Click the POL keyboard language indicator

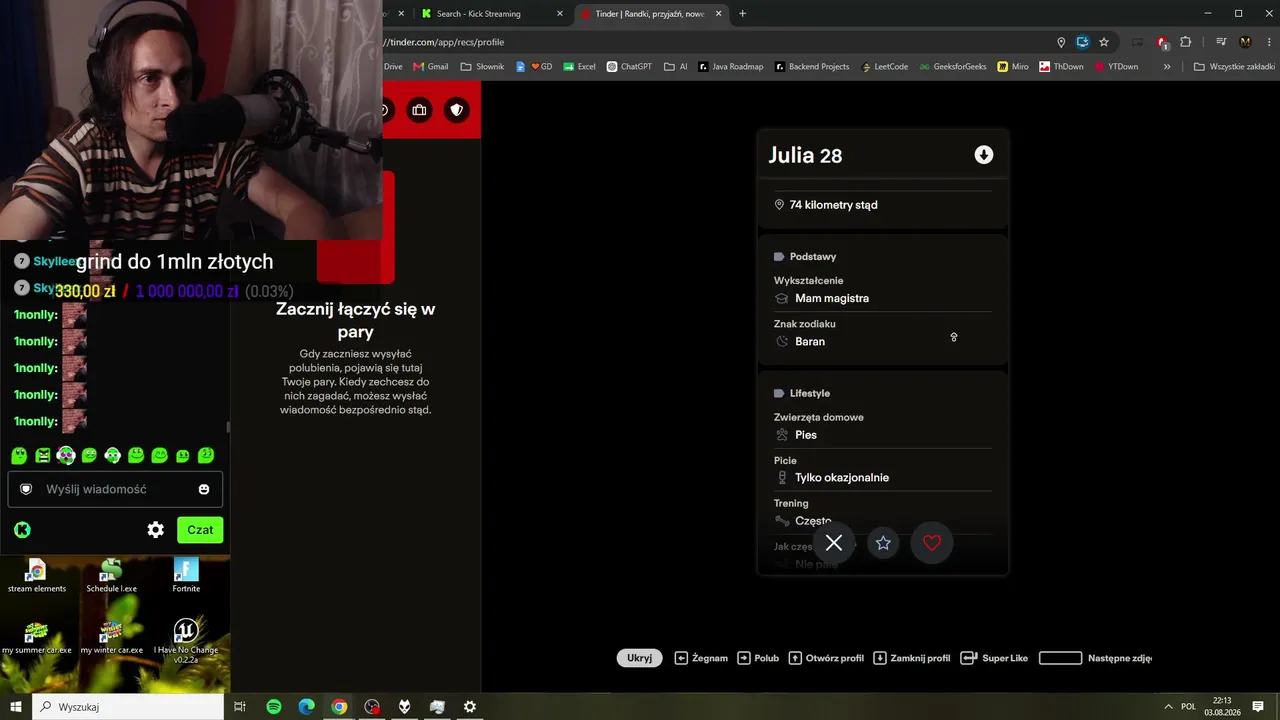click(x=1188, y=706)
